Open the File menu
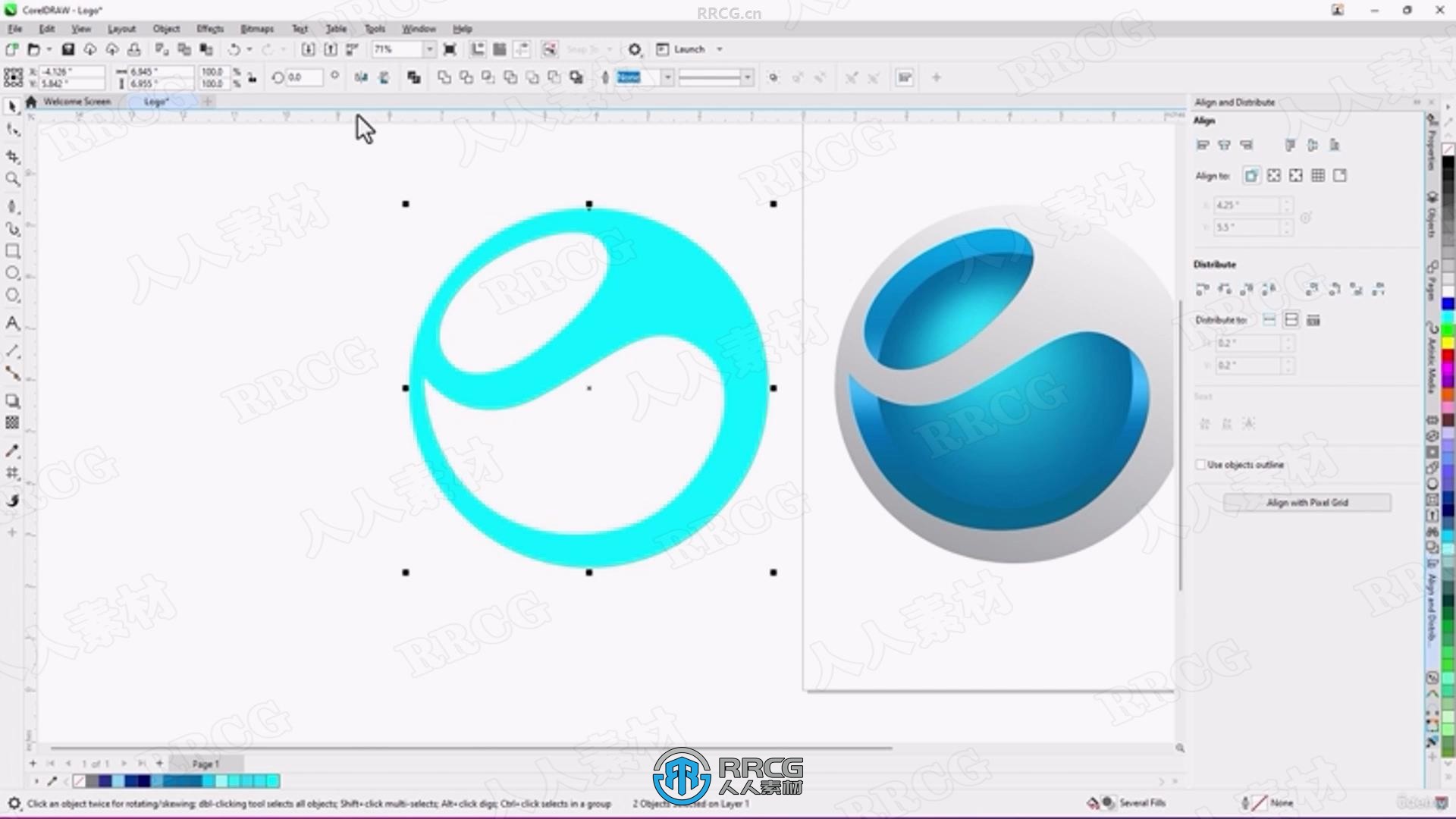The width and height of the screenshot is (1456, 819). click(15, 29)
